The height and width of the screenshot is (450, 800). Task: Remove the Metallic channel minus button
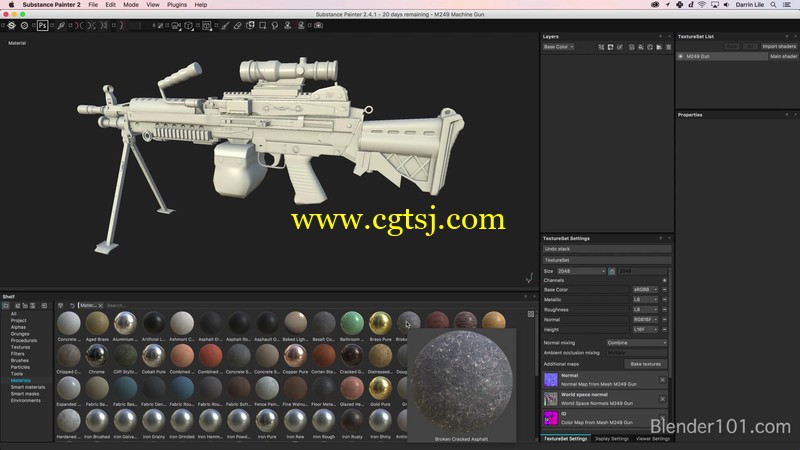click(x=664, y=300)
